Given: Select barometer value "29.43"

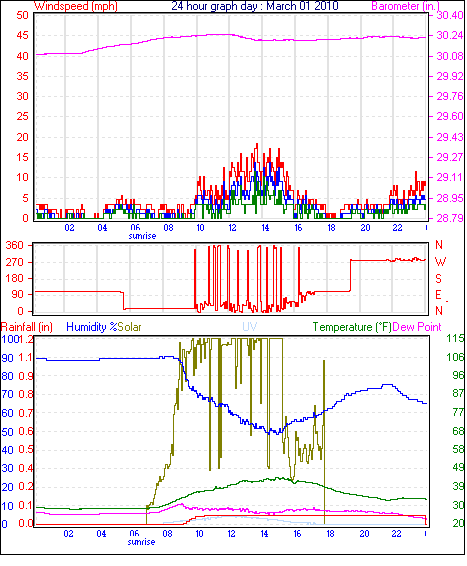Looking at the screenshot, I should (x=450, y=137).
